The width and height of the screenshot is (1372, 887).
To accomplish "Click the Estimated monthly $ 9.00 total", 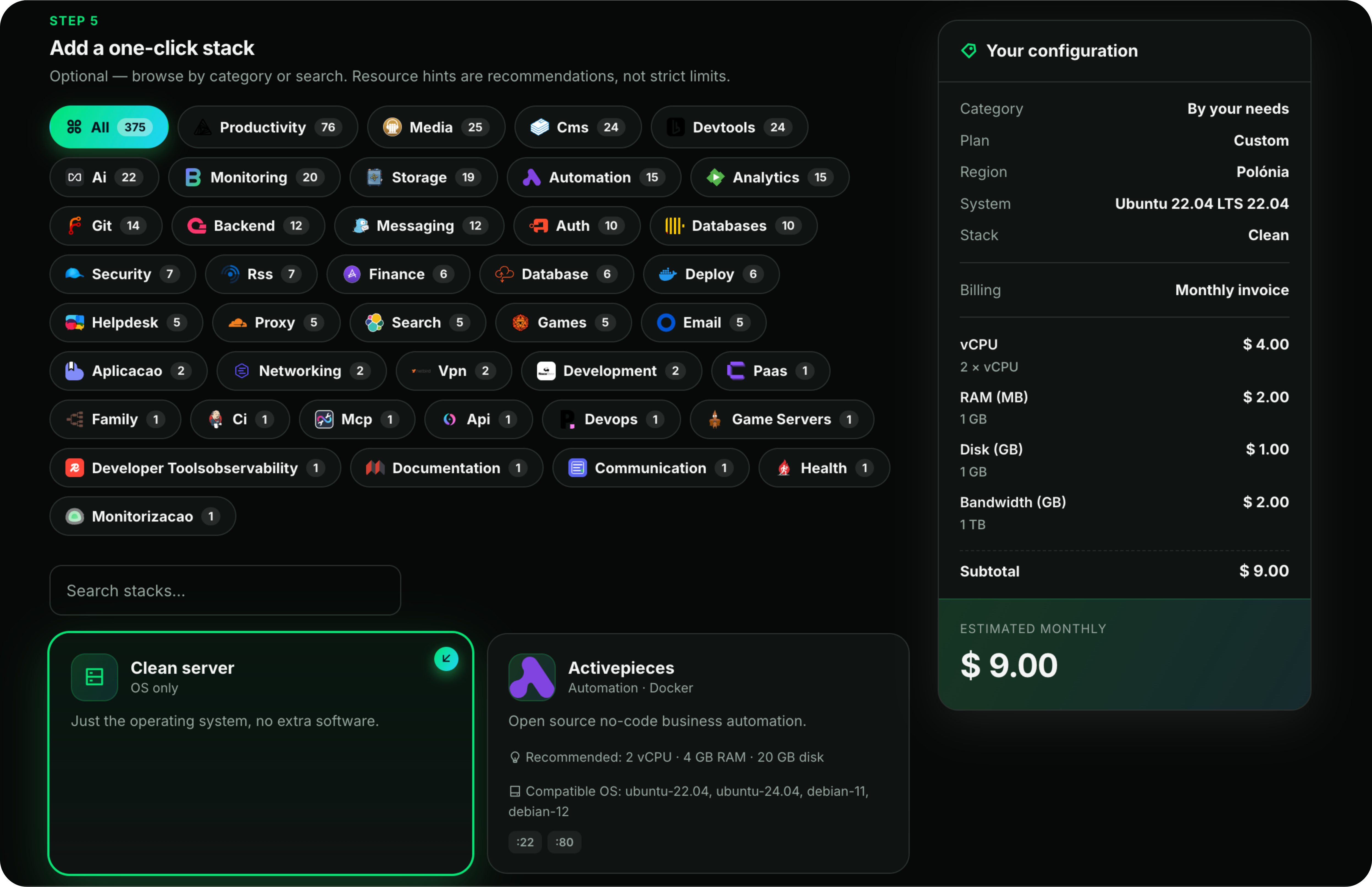I will click(x=1009, y=665).
